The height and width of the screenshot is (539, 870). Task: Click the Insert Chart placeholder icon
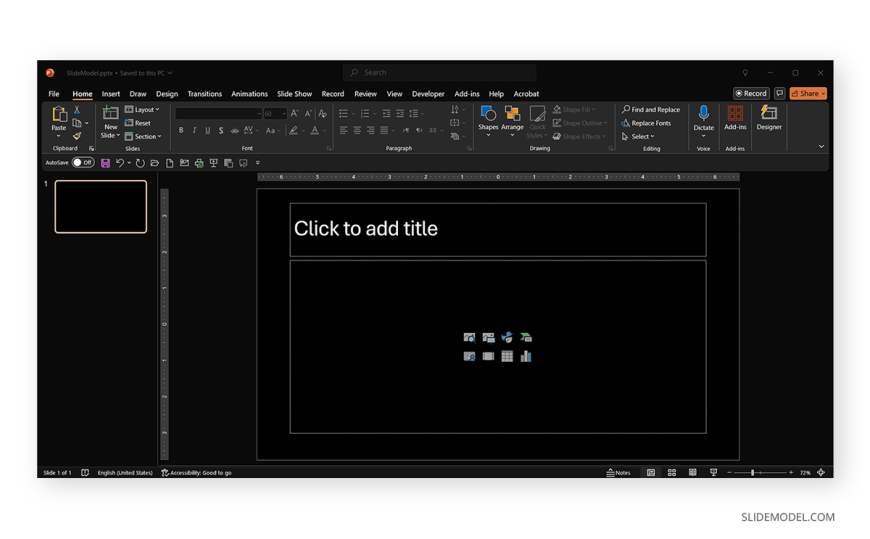click(526, 356)
